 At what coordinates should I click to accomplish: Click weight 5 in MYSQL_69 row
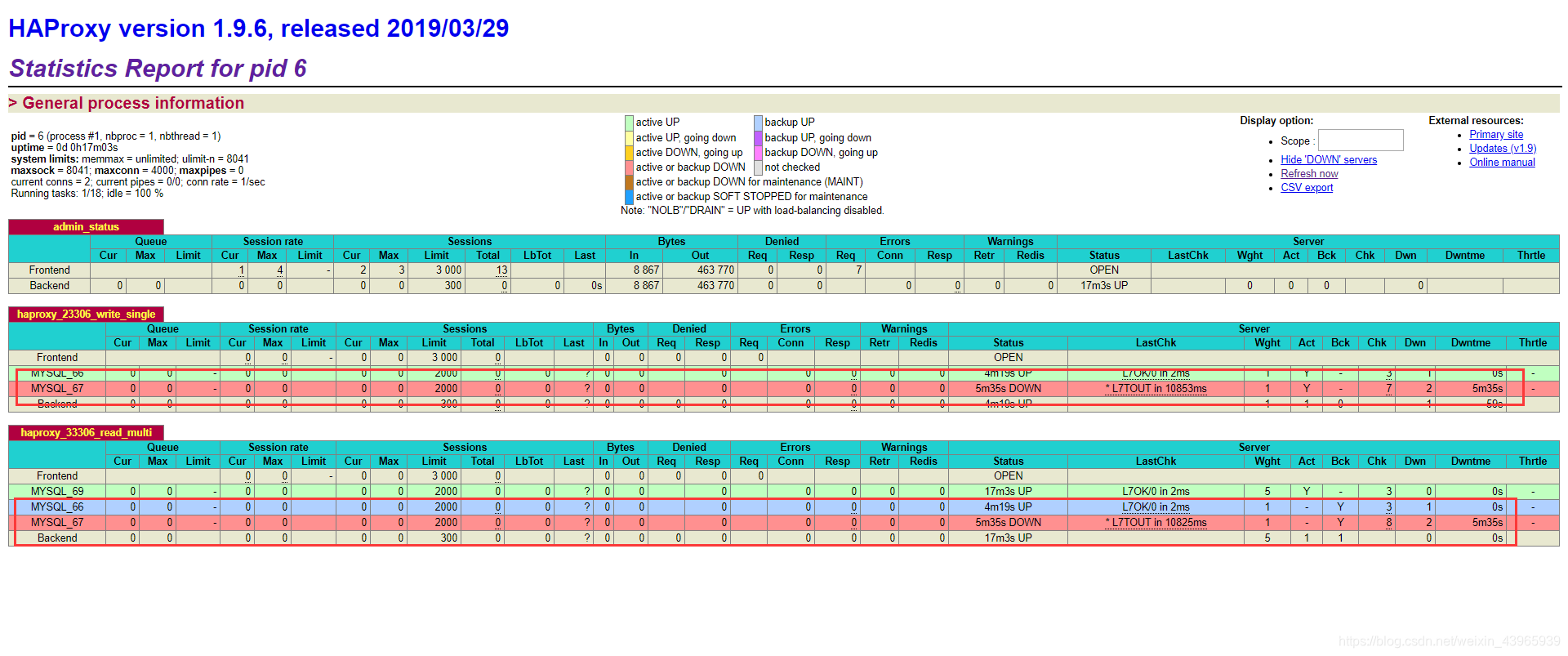(1267, 492)
